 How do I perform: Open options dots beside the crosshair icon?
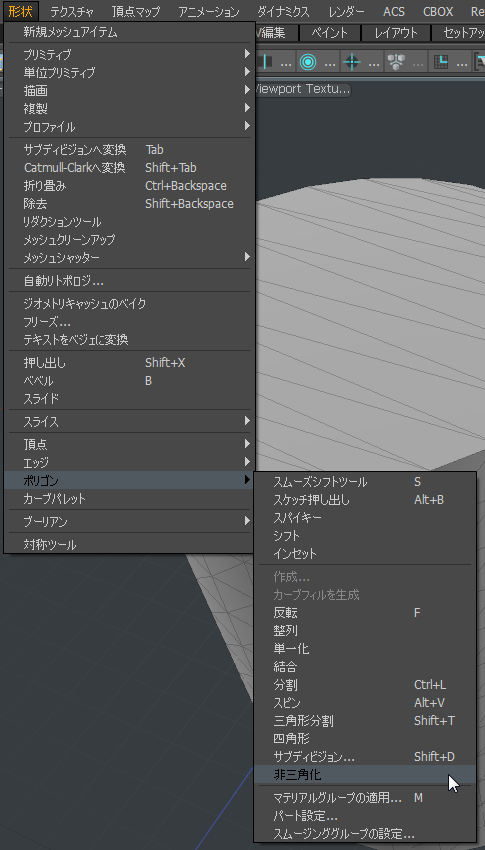coord(374,64)
